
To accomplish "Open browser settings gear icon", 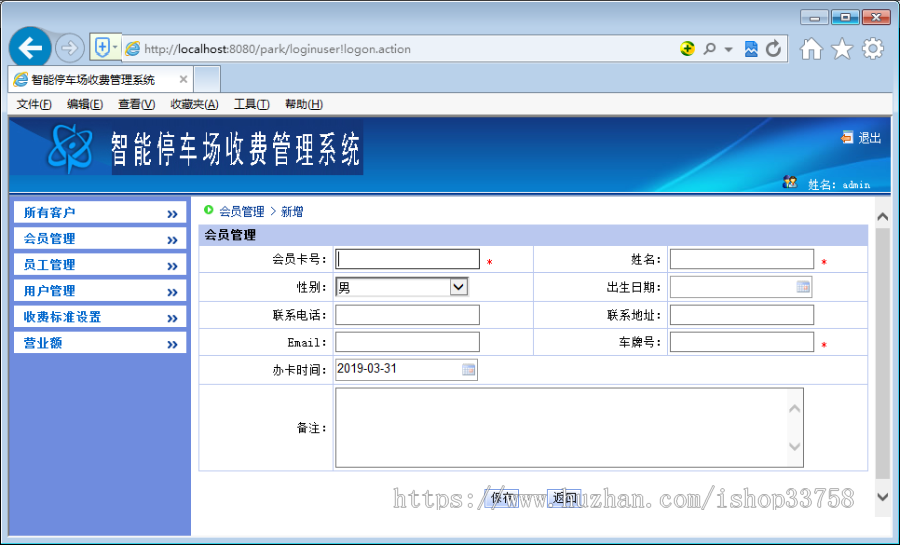I will pyautogui.click(x=872, y=49).
